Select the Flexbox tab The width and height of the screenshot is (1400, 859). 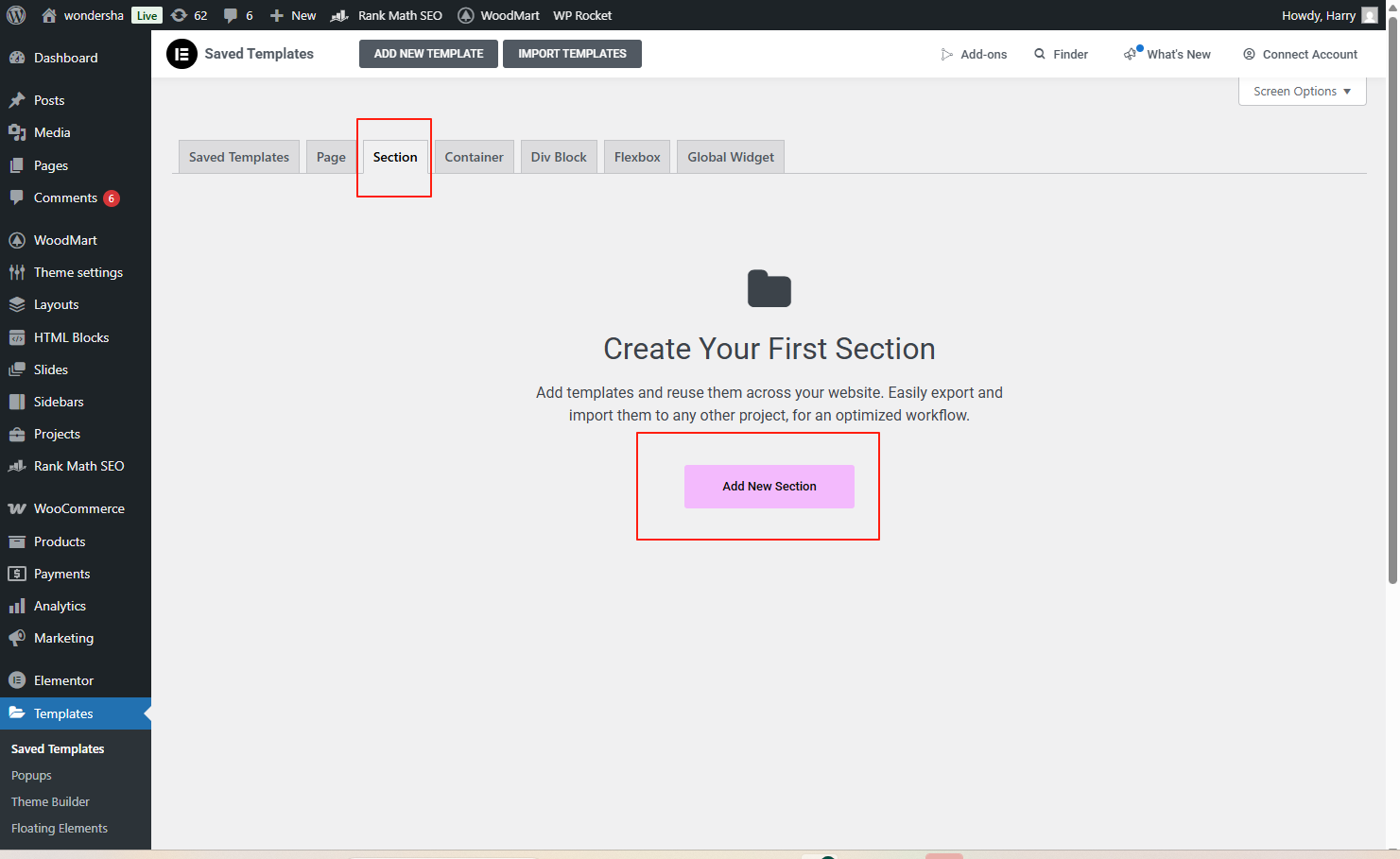(637, 157)
